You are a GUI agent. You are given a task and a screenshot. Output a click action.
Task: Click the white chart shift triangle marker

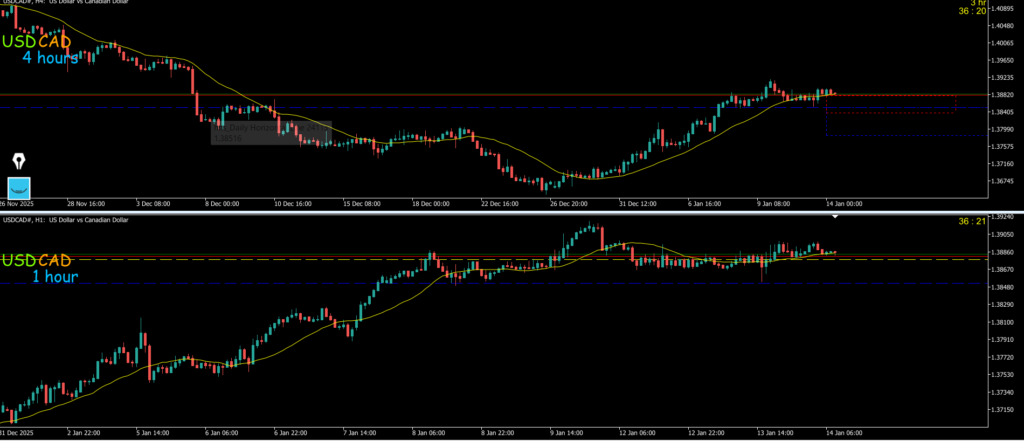click(835, 216)
